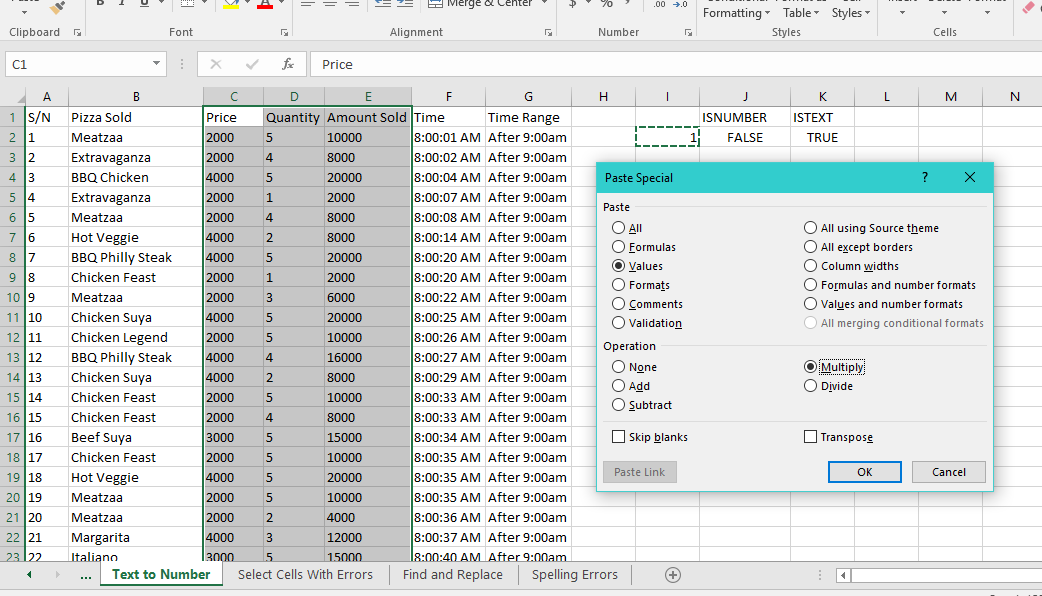The height and width of the screenshot is (596, 1042).
Task: Select the Center alignment icon
Action: pyautogui.click(x=329, y=6)
